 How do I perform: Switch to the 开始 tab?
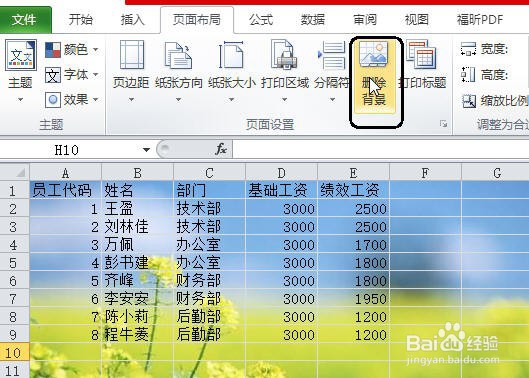(81, 20)
